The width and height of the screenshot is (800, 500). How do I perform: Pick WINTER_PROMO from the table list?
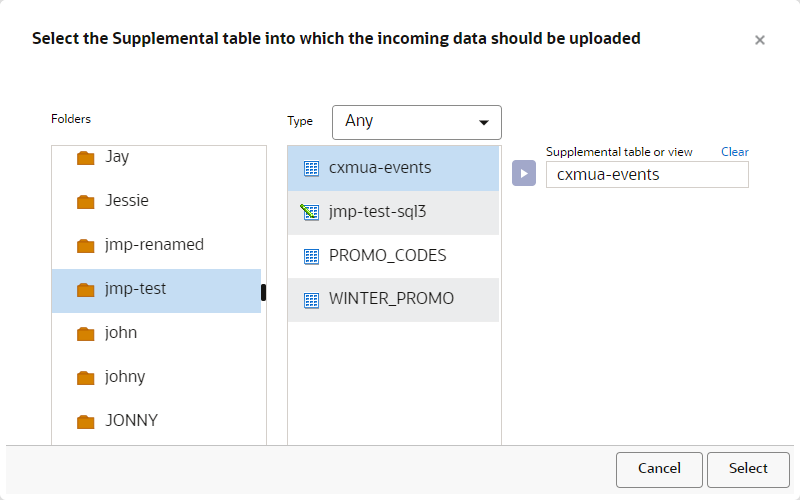click(391, 299)
